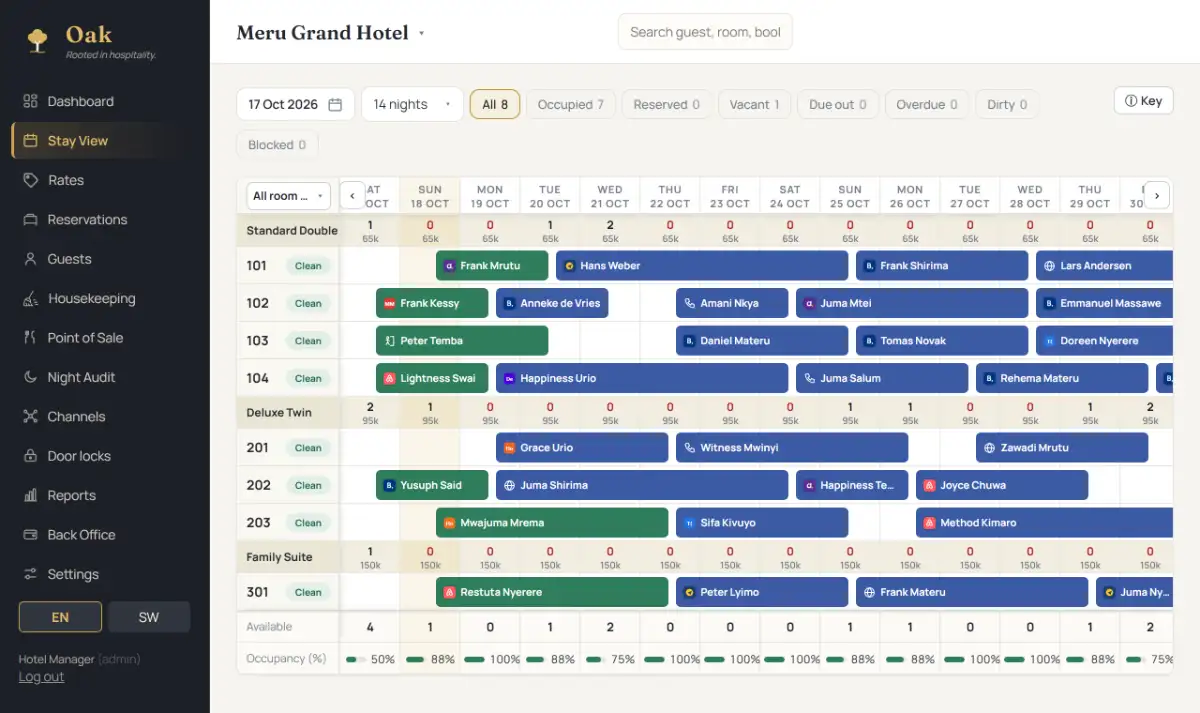Screen dimensions: 1200x713
Task: Open the 17 Oct 2026 date picker
Action: click(295, 104)
